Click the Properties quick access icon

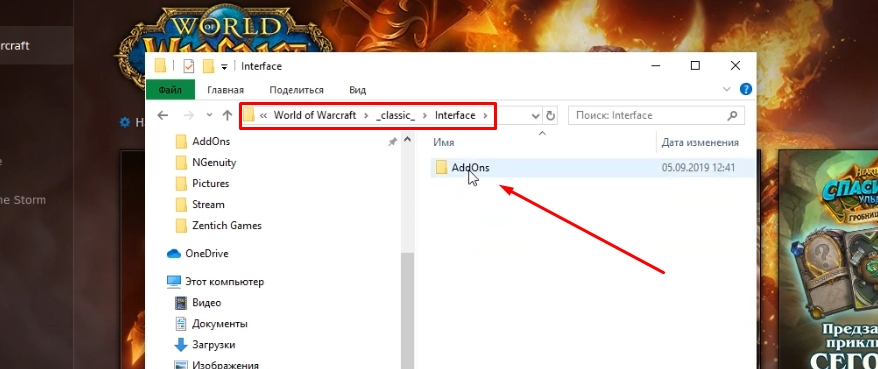point(189,67)
